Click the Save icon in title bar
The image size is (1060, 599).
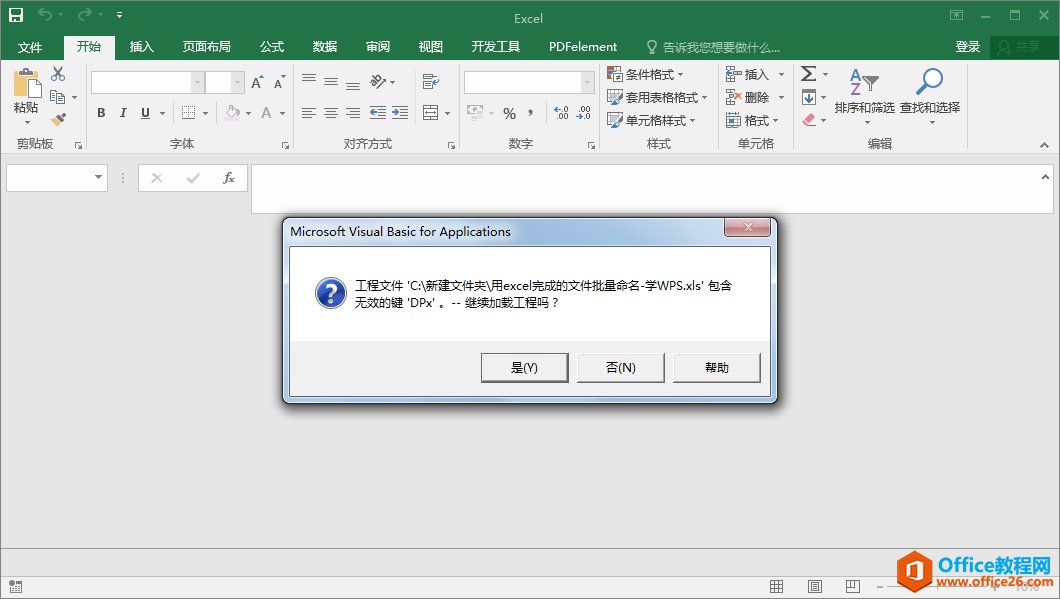(x=16, y=15)
